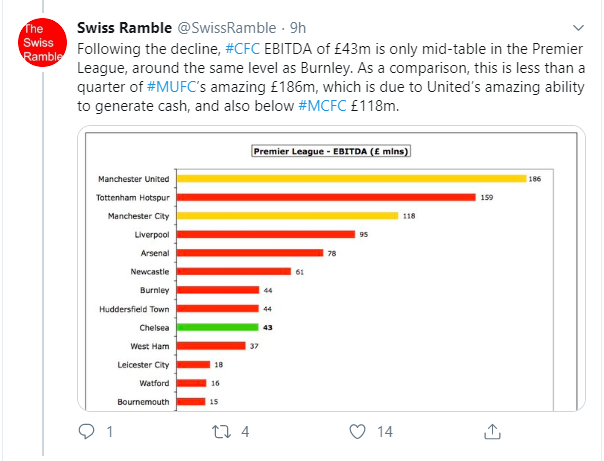The width and height of the screenshot is (604, 461).
Task: Like the tweet with heart icon
Action: pyautogui.click(x=359, y=431)
